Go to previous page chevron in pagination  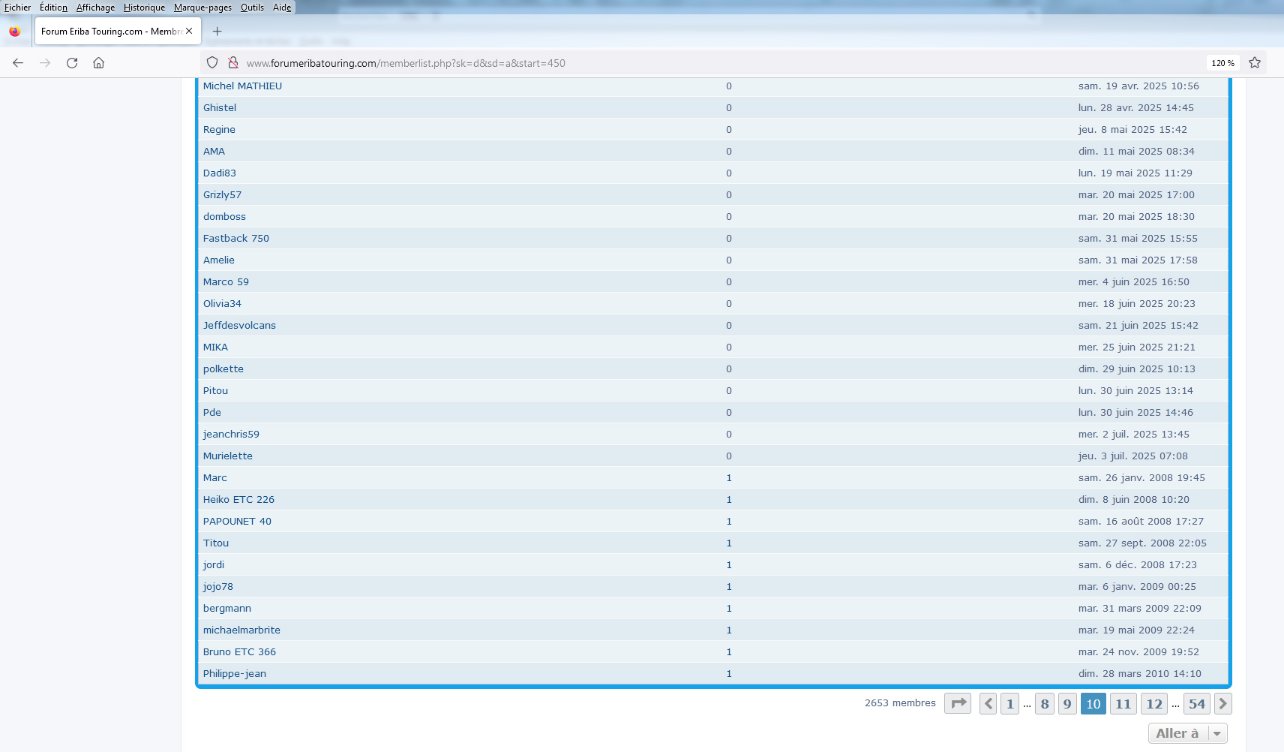tap(989, 704)
